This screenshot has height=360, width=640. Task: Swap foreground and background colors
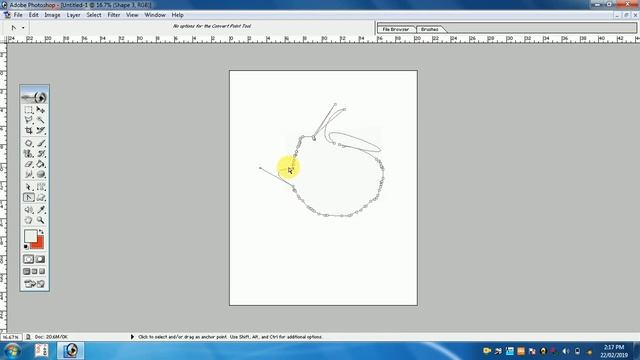(x=41, y=231)
